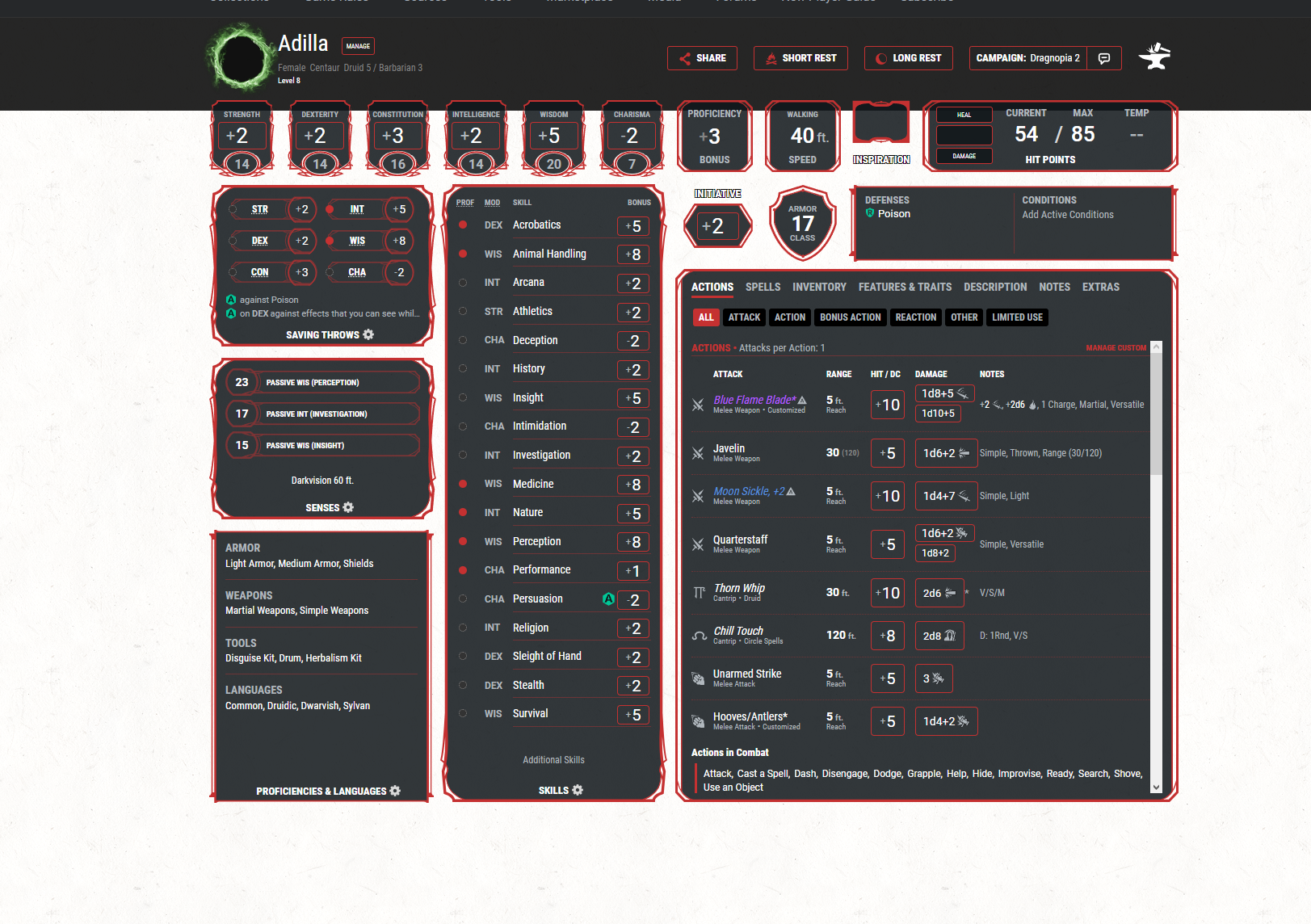Click the Saving Throws gear icon
The width and height of the screenshot is (1311, 924).
pyautogui.click(x=368, y=334)
